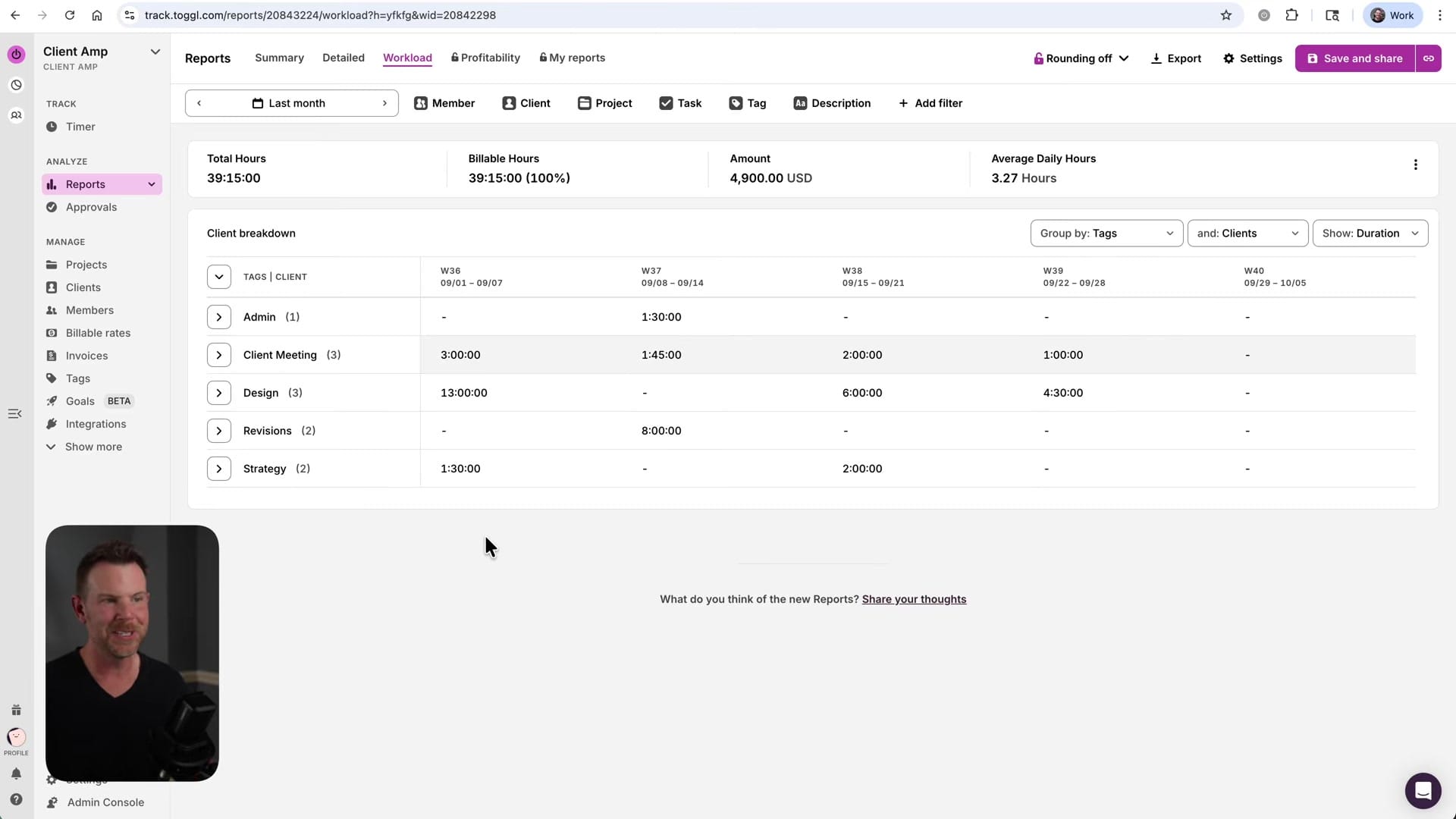Open the three-dot menu in totals card
The width and height of the screenshot is (1456, 819).
point(1415,165)
